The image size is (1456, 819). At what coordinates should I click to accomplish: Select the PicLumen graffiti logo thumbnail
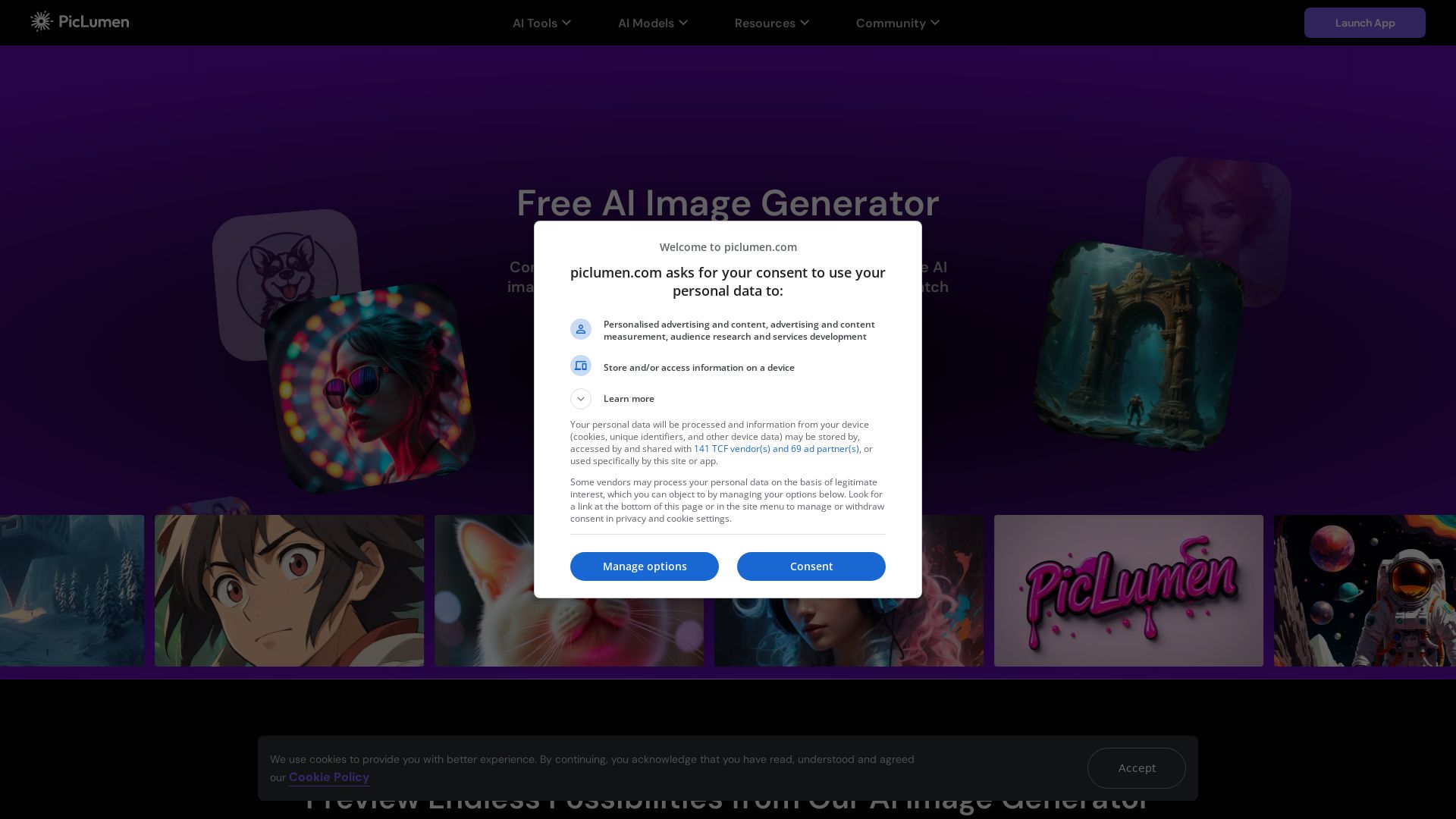tap(1128, 591)
